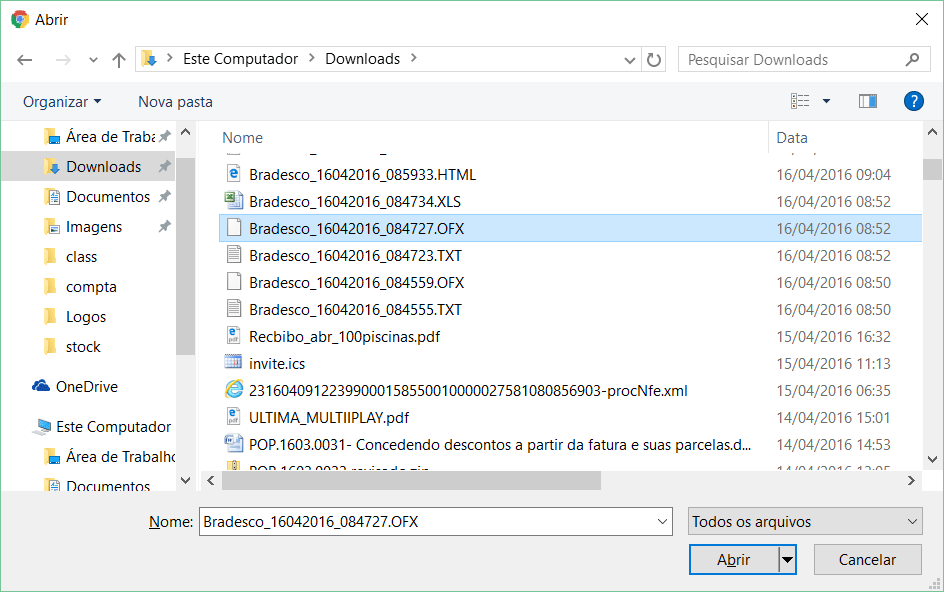This screenshot has height=592, width=944.
Task: Select 'Downloads' breadcrumb in address path
Action: [362, 58]
